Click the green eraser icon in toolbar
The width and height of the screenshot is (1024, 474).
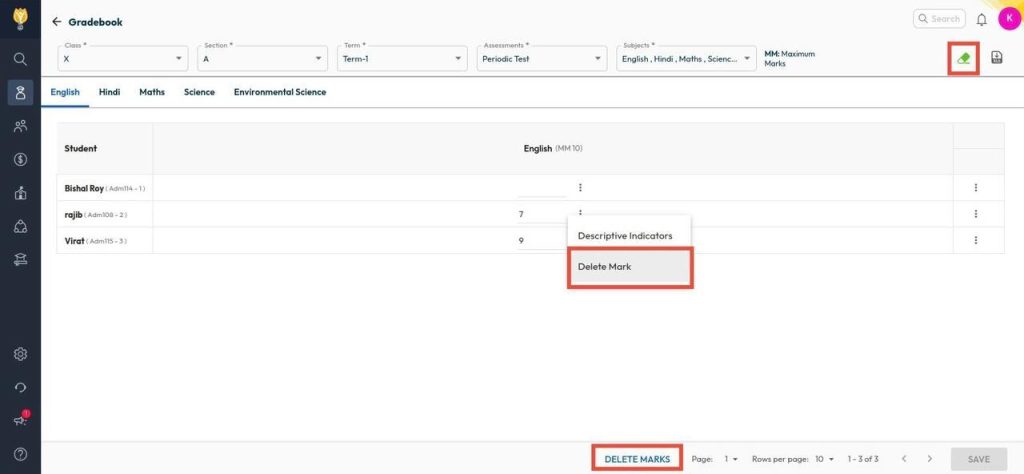pos(963,59)
